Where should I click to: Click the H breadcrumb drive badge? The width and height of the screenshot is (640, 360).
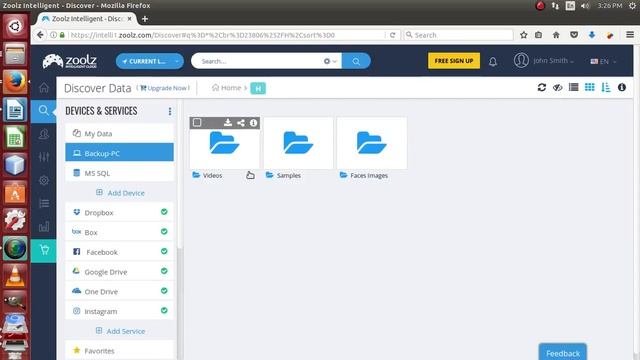pos(258,88)
